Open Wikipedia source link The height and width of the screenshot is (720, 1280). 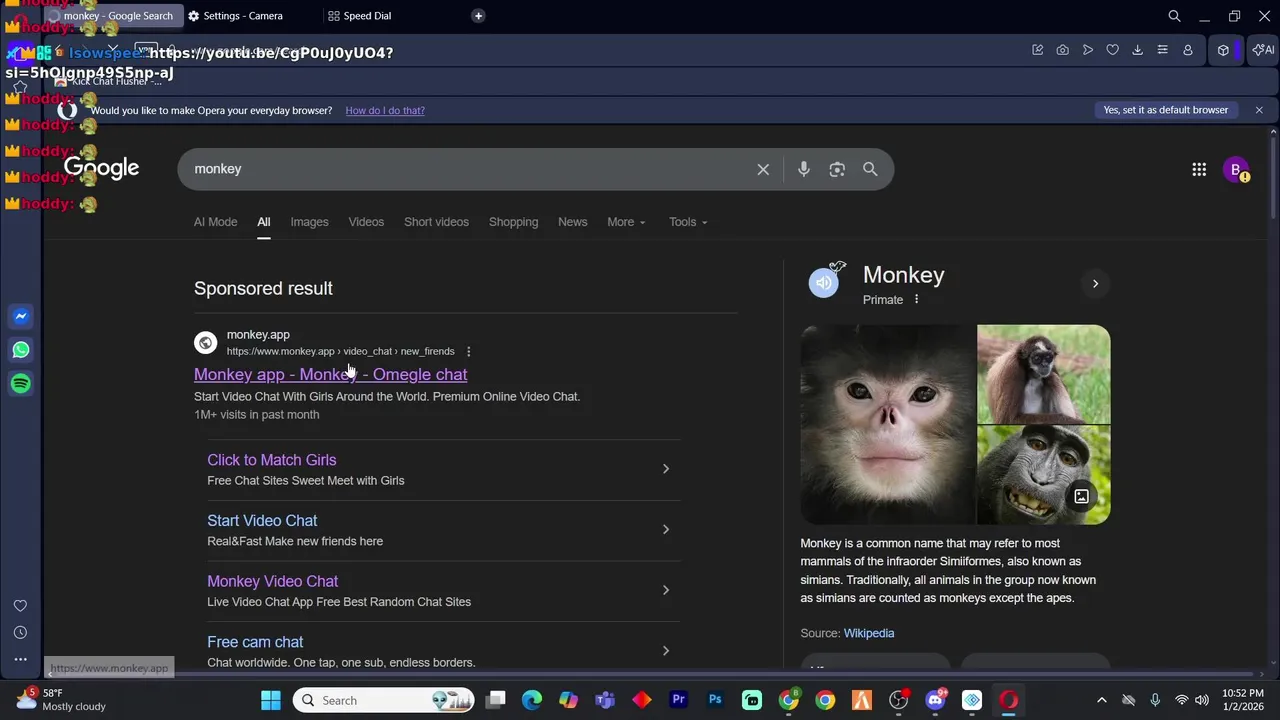869,633
